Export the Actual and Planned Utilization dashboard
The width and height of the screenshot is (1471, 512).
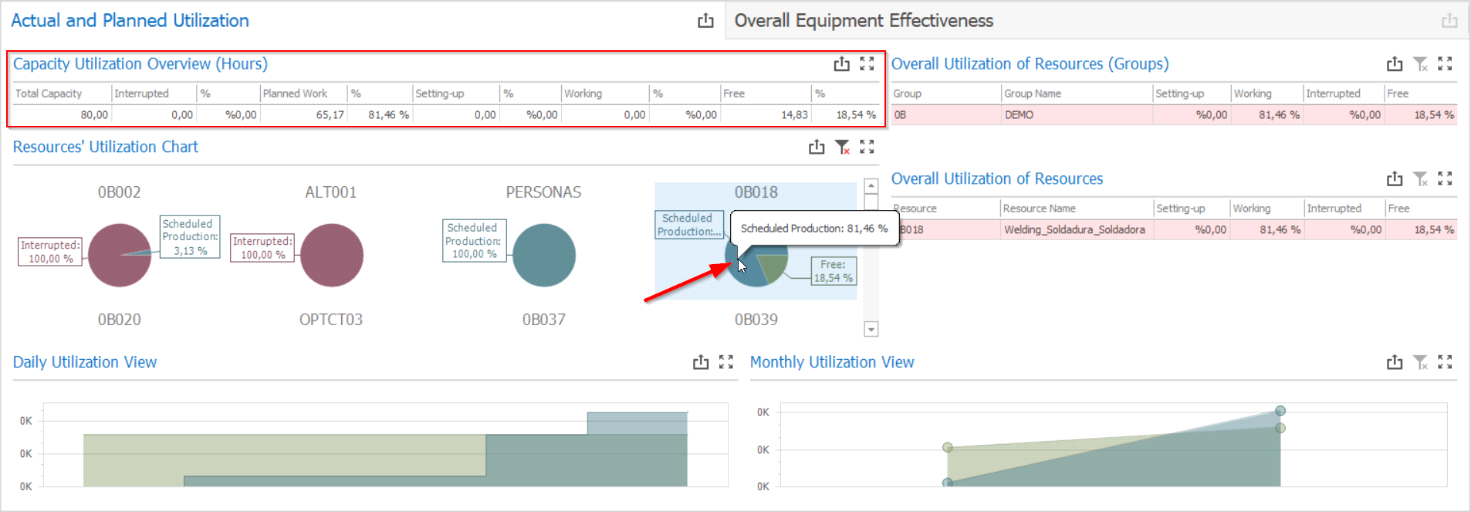tap(706, 21)
